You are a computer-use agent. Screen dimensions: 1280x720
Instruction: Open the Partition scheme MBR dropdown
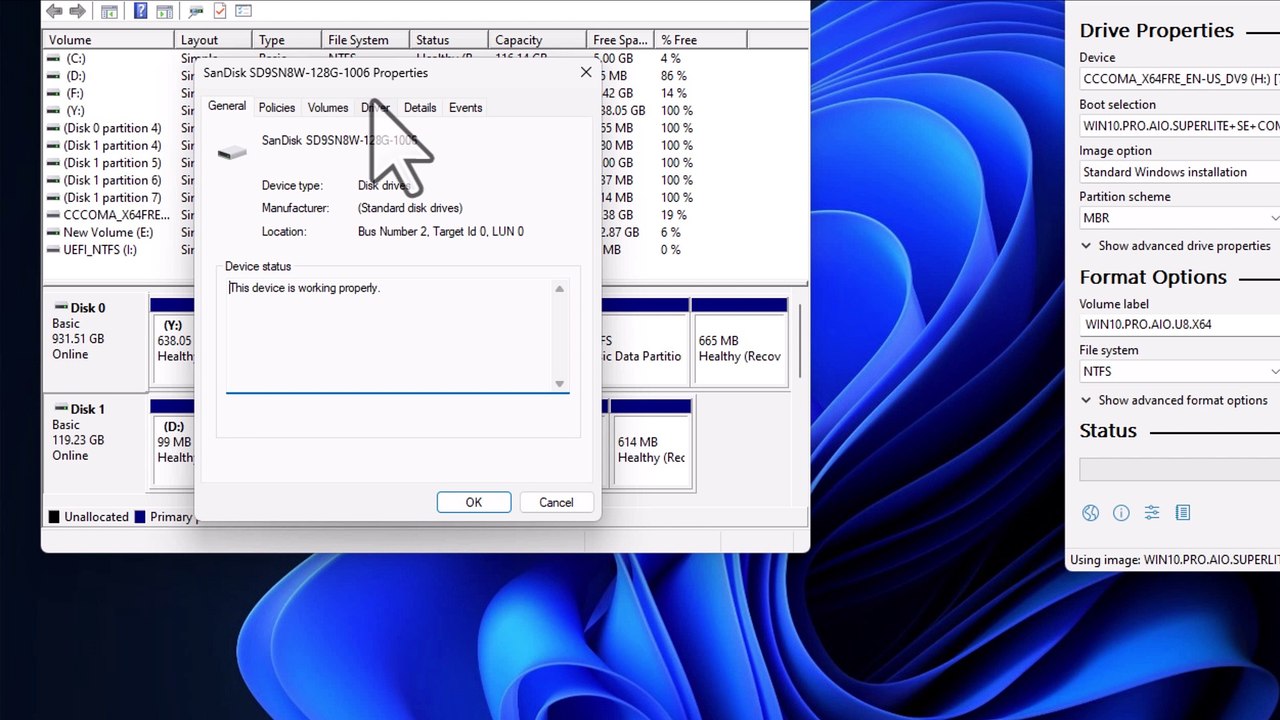click(1178, 218)
